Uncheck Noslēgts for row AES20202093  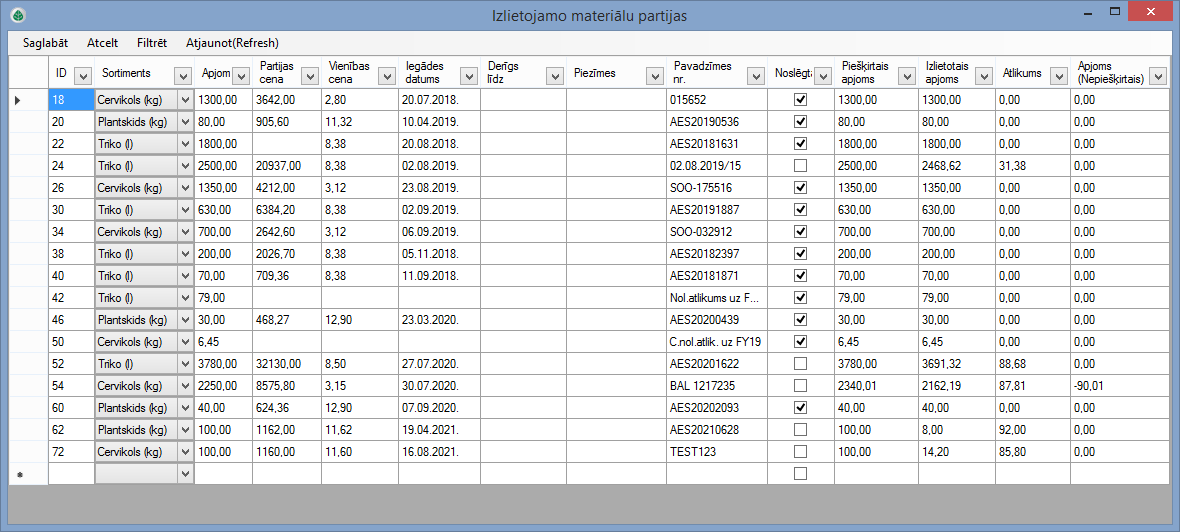point(801,408)
